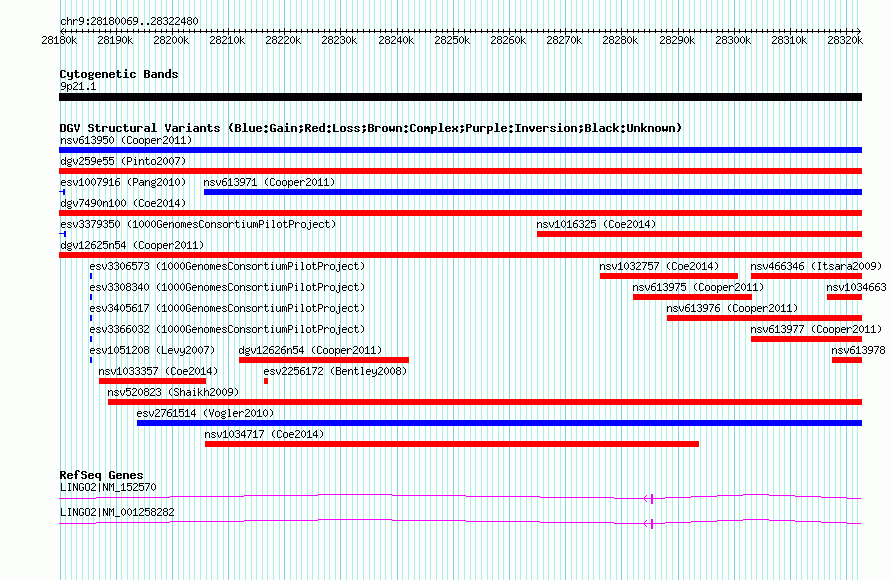Select nsv1033357 (Coe2014) label
Screen dimensions: 890x580
(158, 371)
